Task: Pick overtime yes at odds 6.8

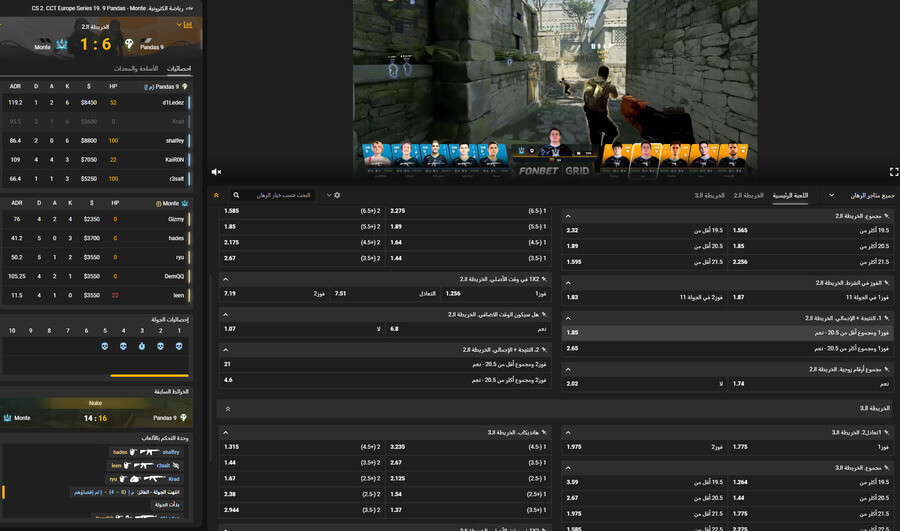Action: pyautogui.click(x=468, y=329)
